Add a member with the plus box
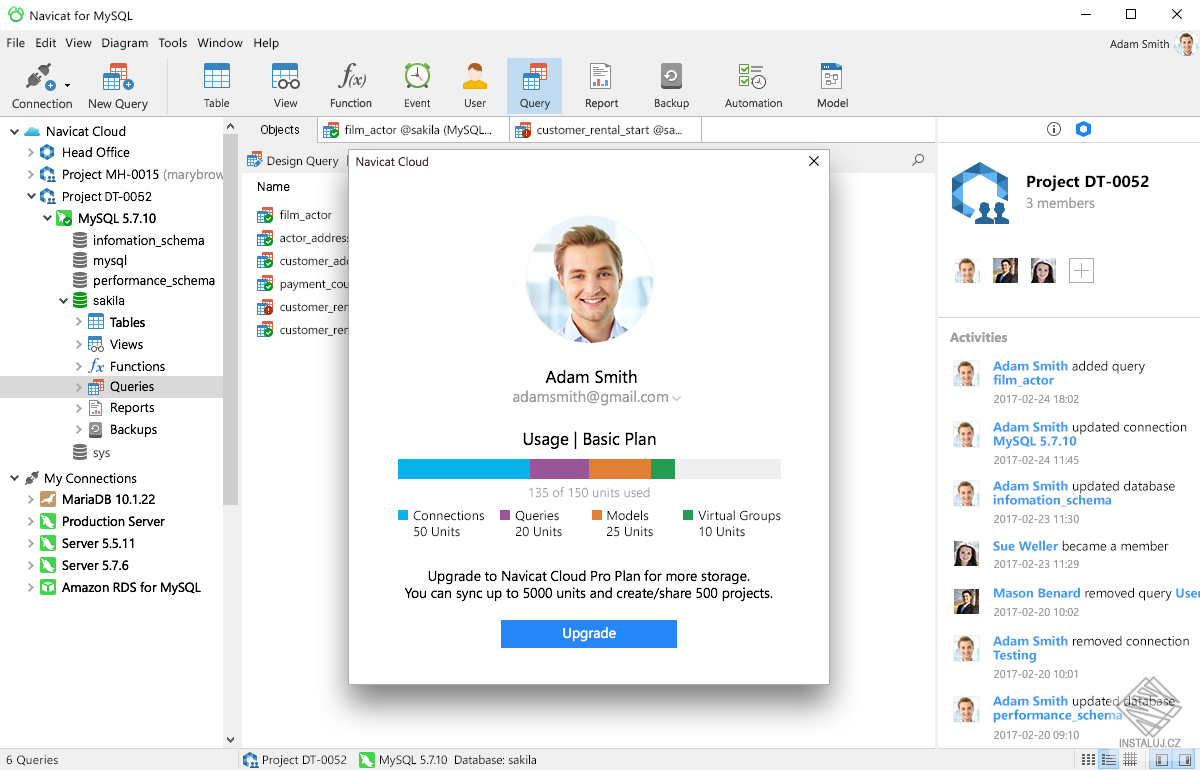Viewport: 1200px width, 770px height. (x=1081, y=270)
